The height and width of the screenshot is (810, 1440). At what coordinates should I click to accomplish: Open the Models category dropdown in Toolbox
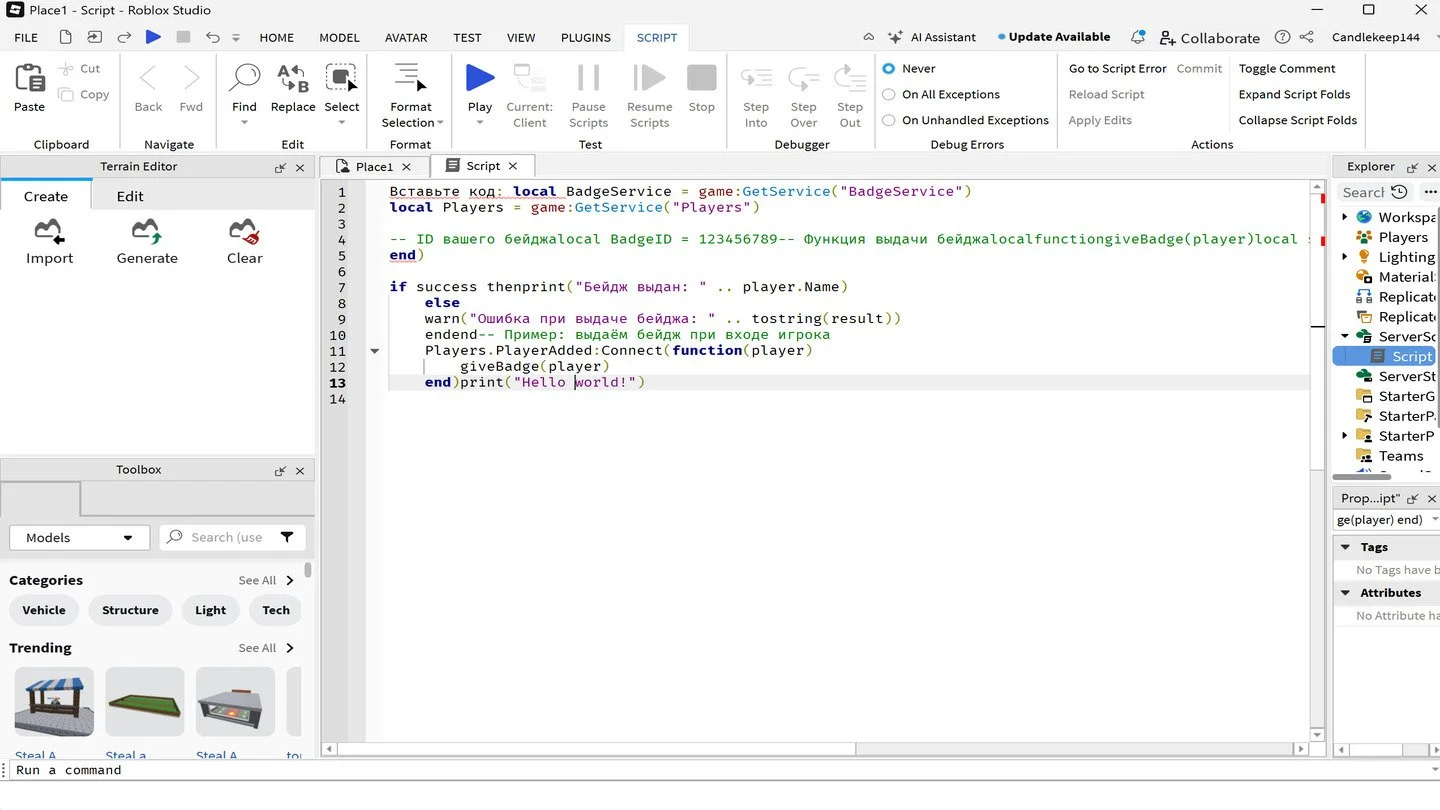(80, 538)
